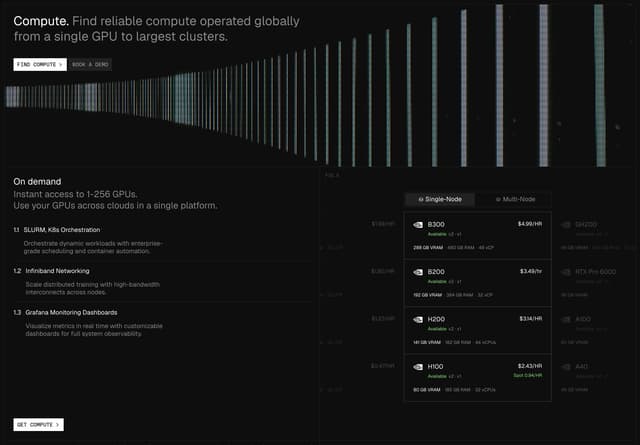Click the faded GPU icon next to A40

(566, 367)
